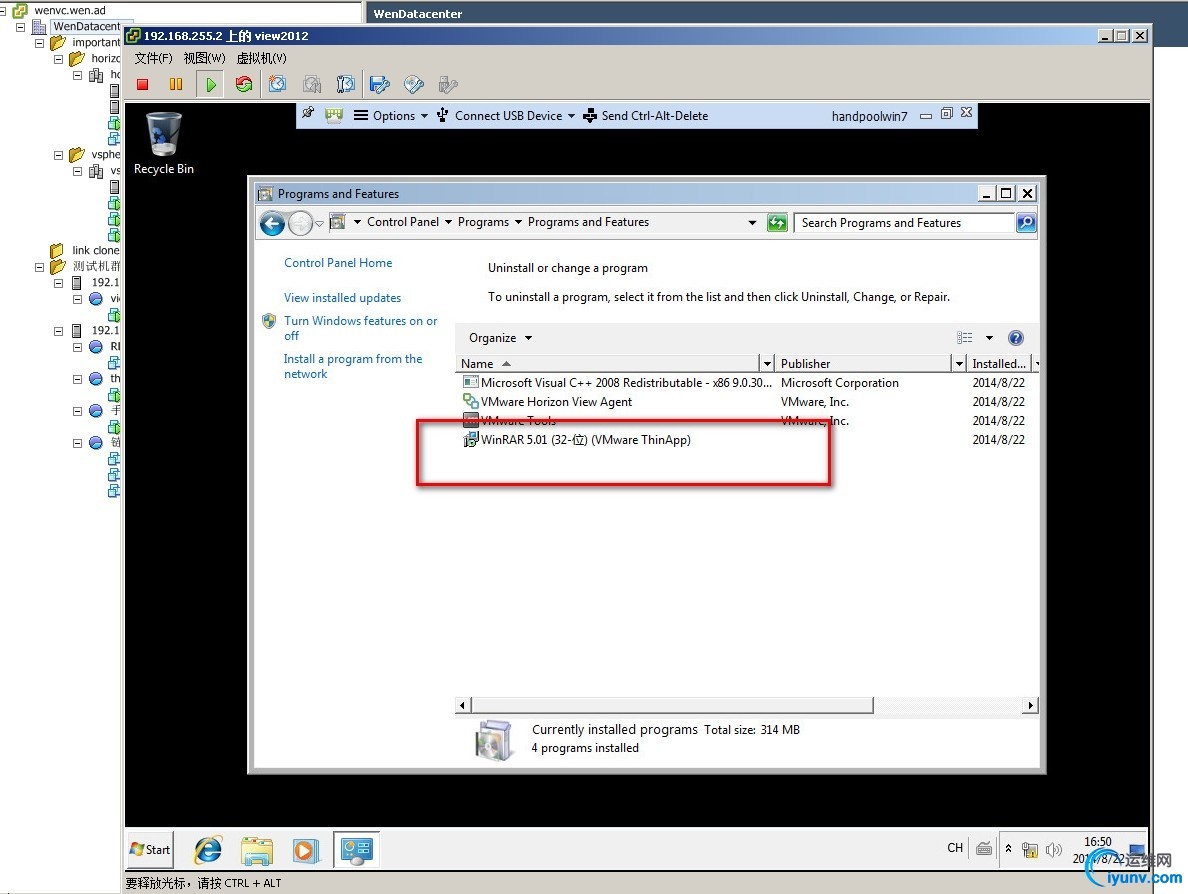1188x894 pixels.
Task: Click the Take Snapshot toolbar icon
Action: (x=278, y=84)
